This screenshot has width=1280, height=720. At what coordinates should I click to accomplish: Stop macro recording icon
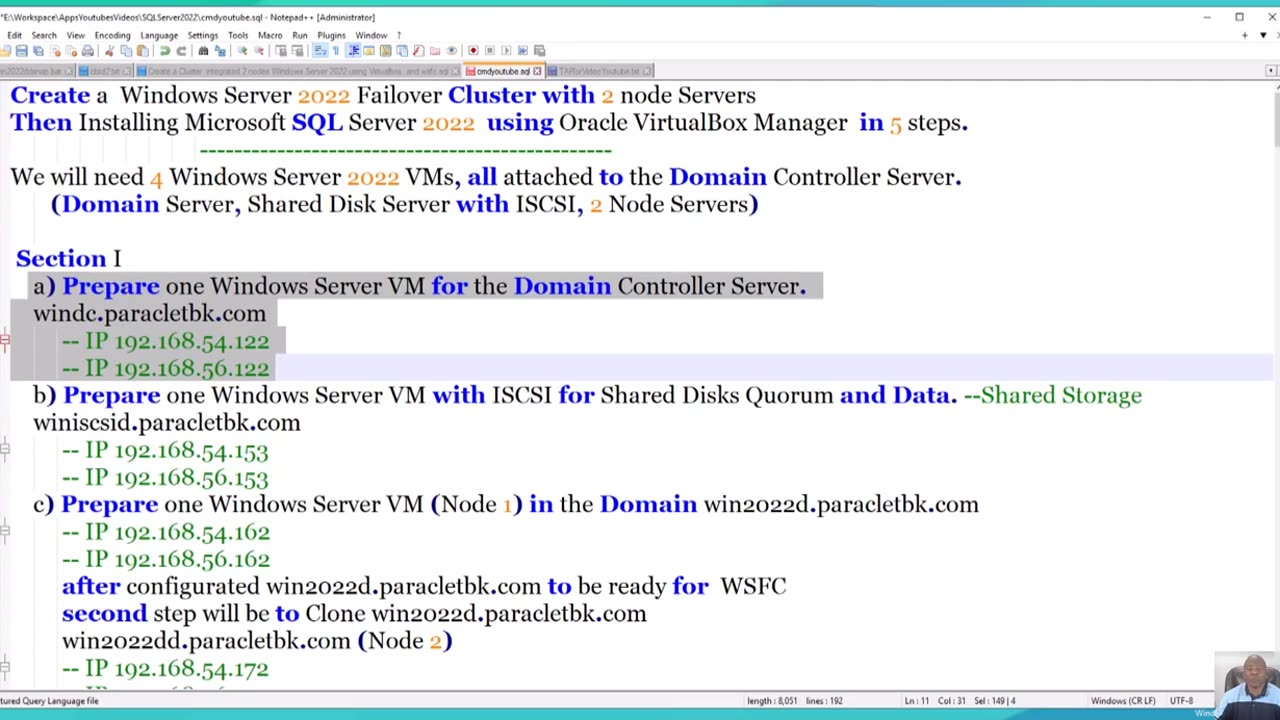click(x=489, y=50)
